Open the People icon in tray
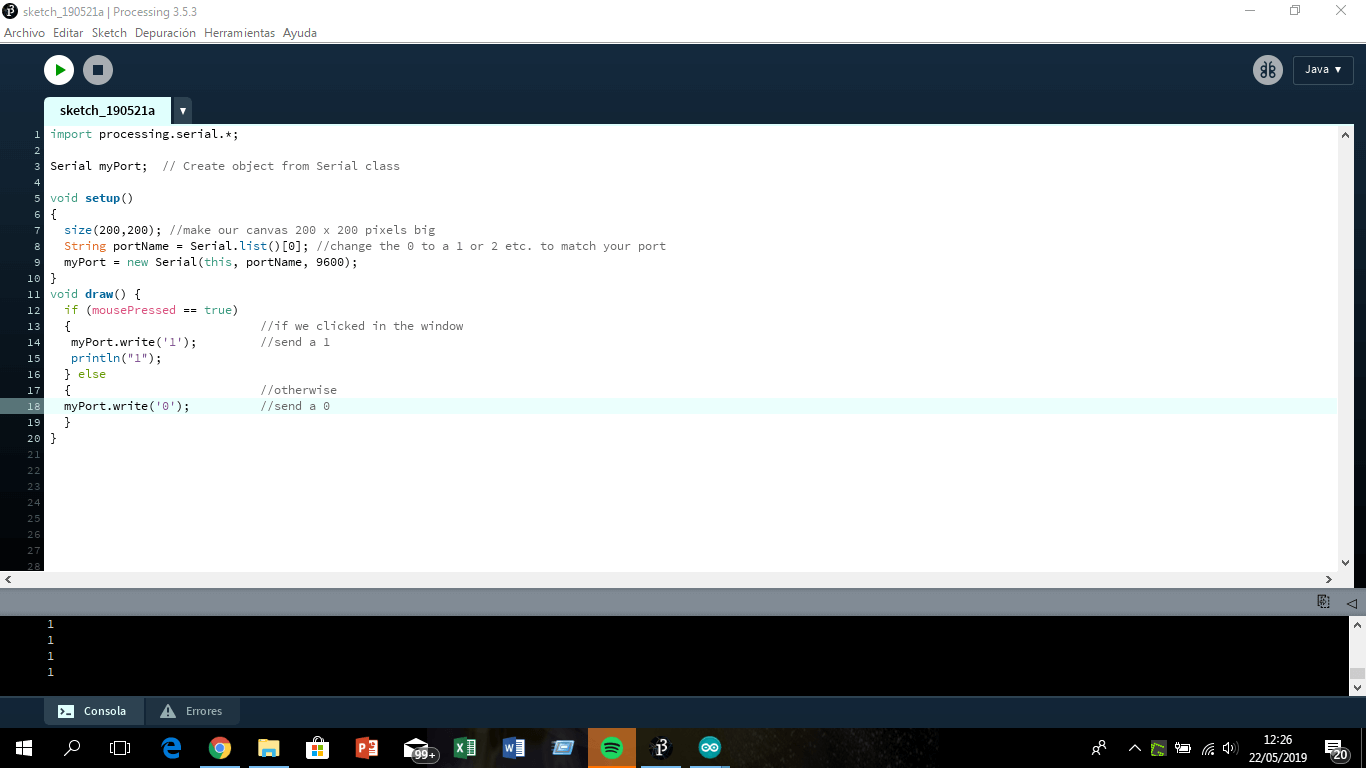The height and width of the screenshot is (768, 1366). [1099, 748]
